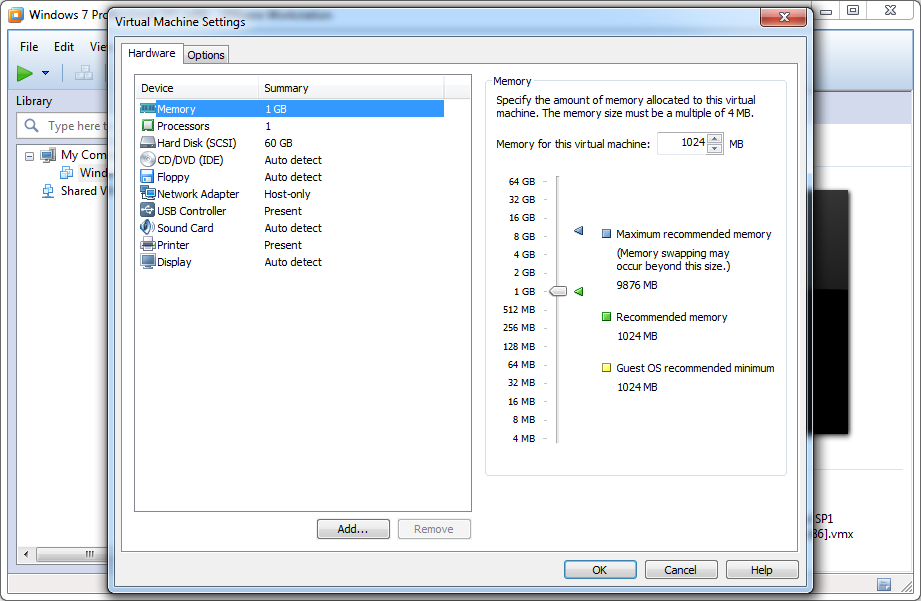Screen dimensions: 921x601
Task: Click the USB Controller icon
Action: click(148, 211)
